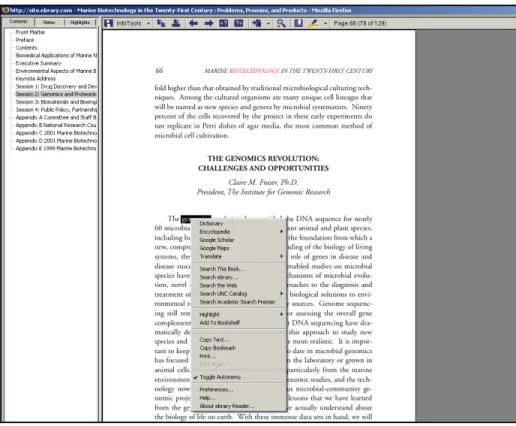Open Preface in the contents tree
This screenshot has width=516, height=426.
point(25,40)
